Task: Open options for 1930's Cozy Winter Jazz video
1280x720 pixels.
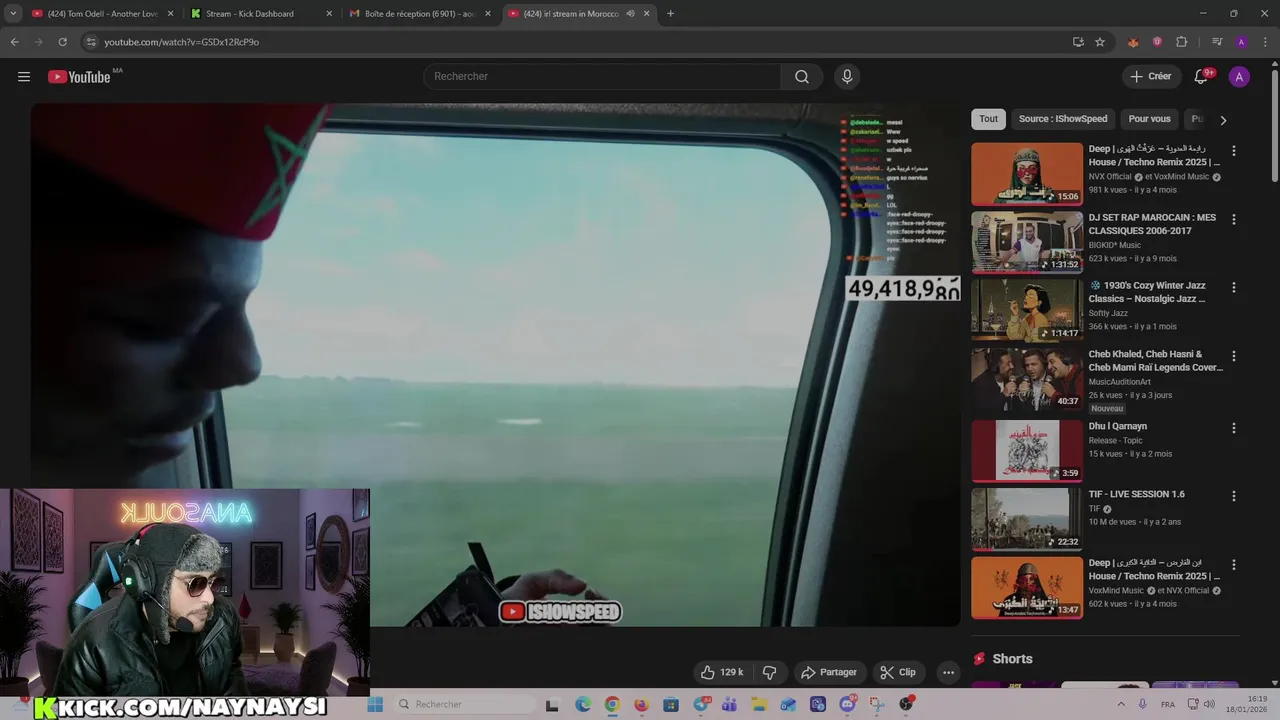Action: [1233, 287]
